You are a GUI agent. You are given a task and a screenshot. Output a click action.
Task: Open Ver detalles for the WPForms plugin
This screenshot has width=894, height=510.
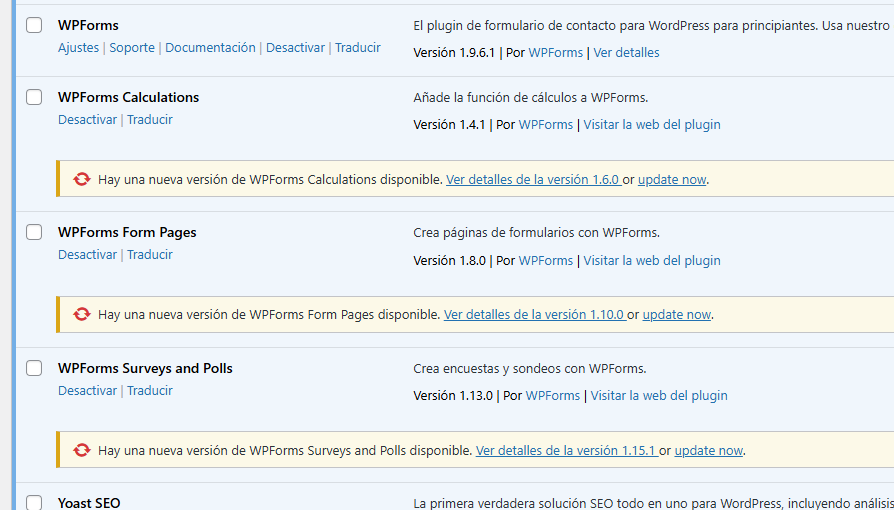626,52
